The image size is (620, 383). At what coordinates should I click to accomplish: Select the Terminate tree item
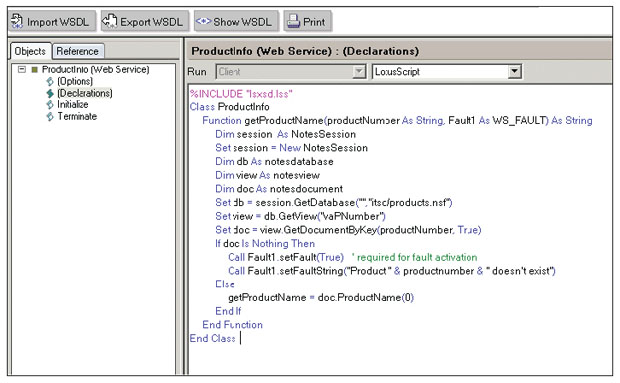[x=77, y=117]
